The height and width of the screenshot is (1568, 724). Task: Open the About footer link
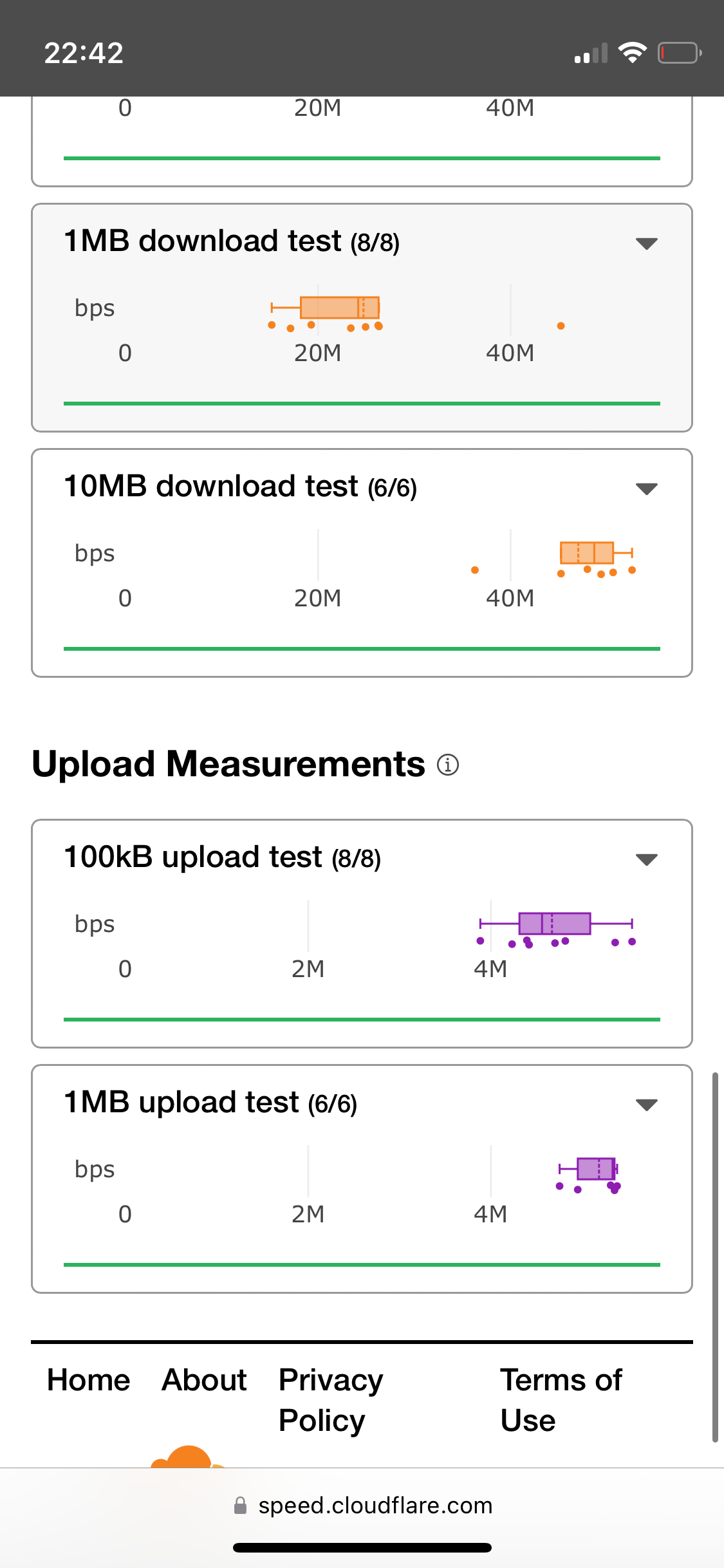pos(204,1380)
